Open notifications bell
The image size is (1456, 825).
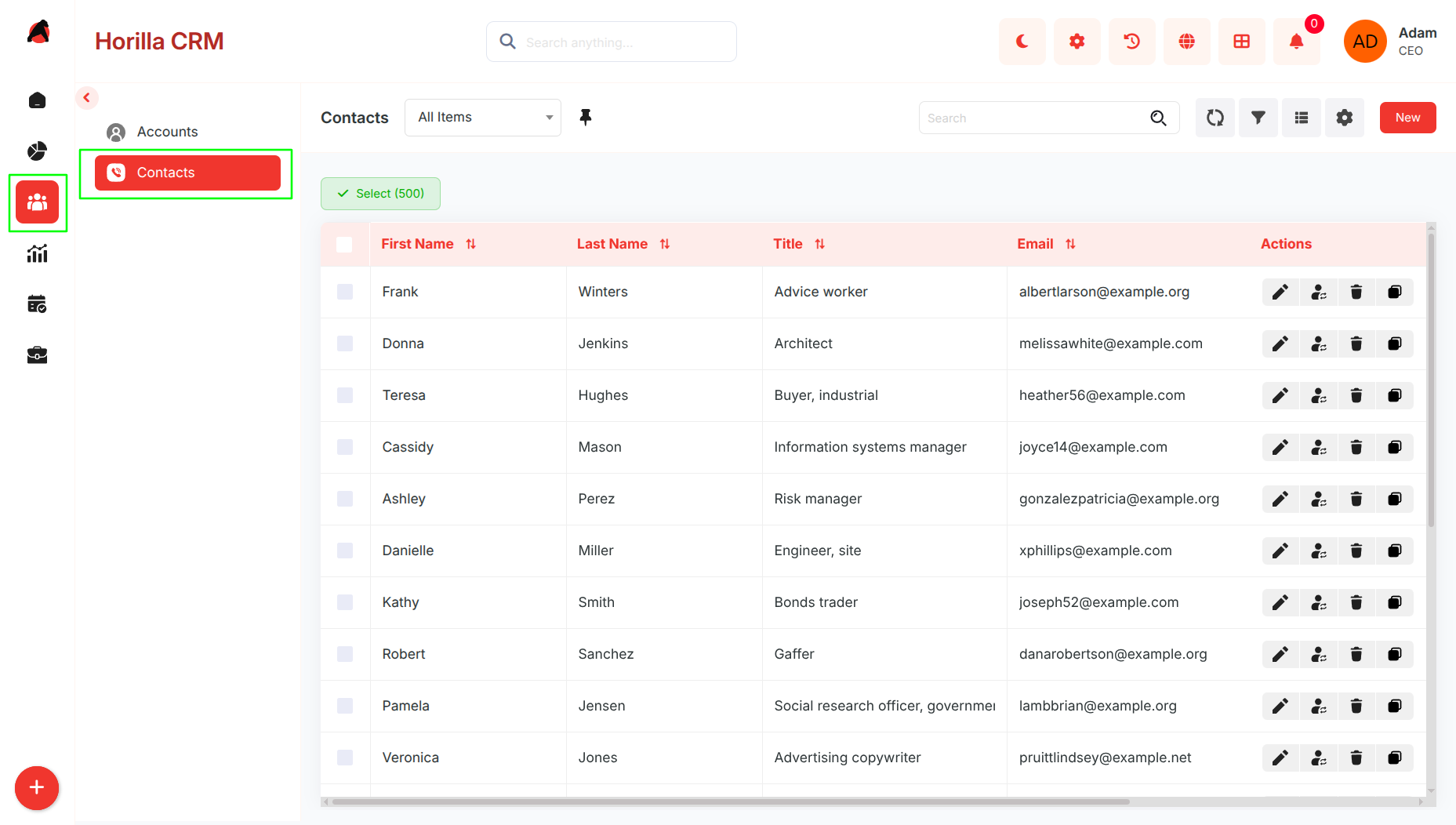click(1296, 42)
